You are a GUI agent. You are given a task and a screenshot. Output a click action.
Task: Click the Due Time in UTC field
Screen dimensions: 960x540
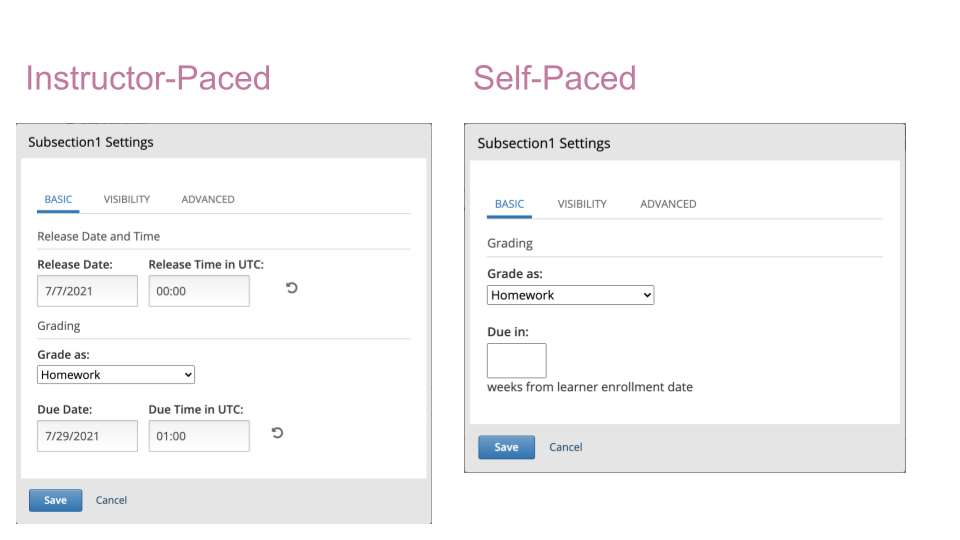click(x=199, y=436)
